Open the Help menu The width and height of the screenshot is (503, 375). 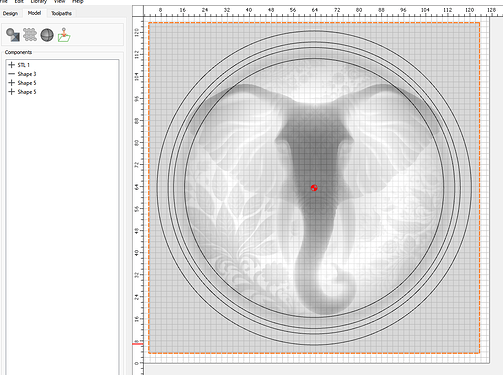(78, 1)
